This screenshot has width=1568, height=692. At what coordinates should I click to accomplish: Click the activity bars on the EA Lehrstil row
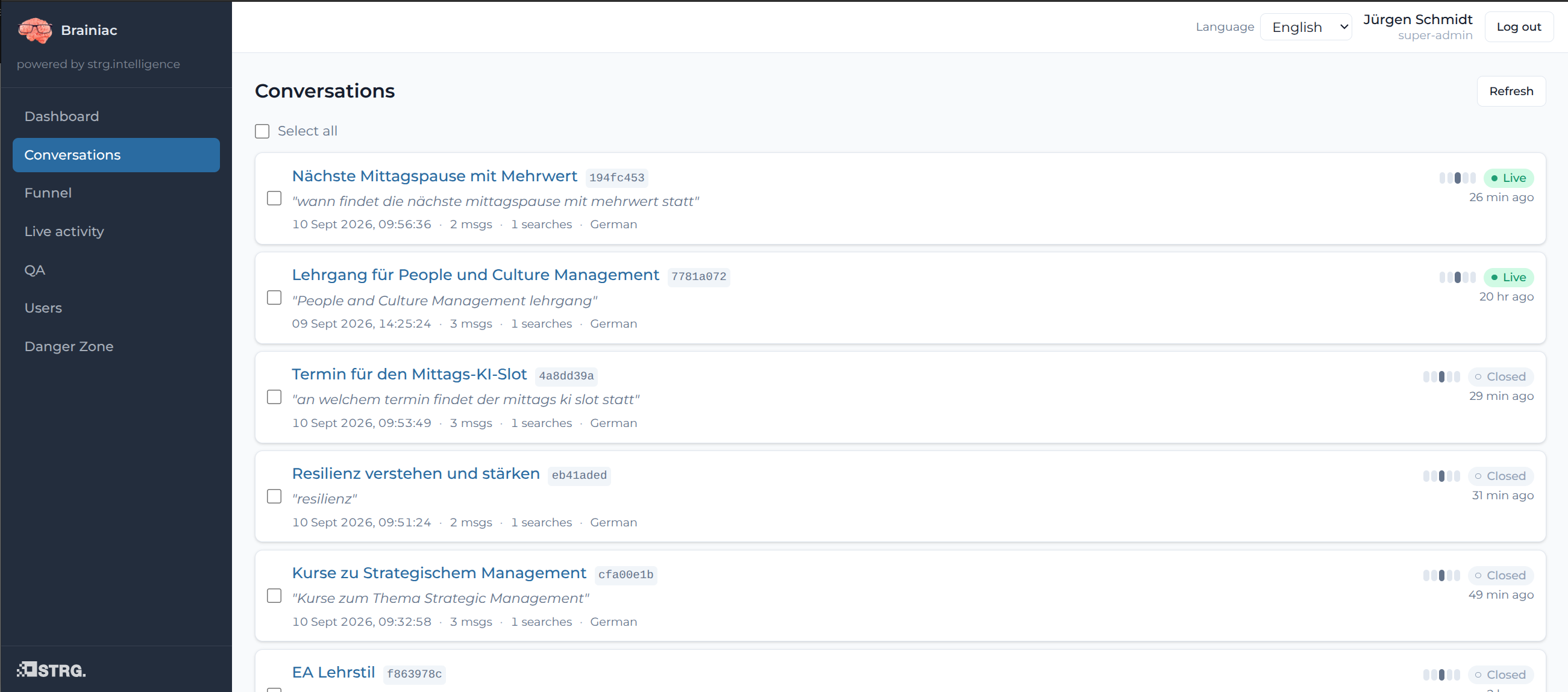(1441, 675)
